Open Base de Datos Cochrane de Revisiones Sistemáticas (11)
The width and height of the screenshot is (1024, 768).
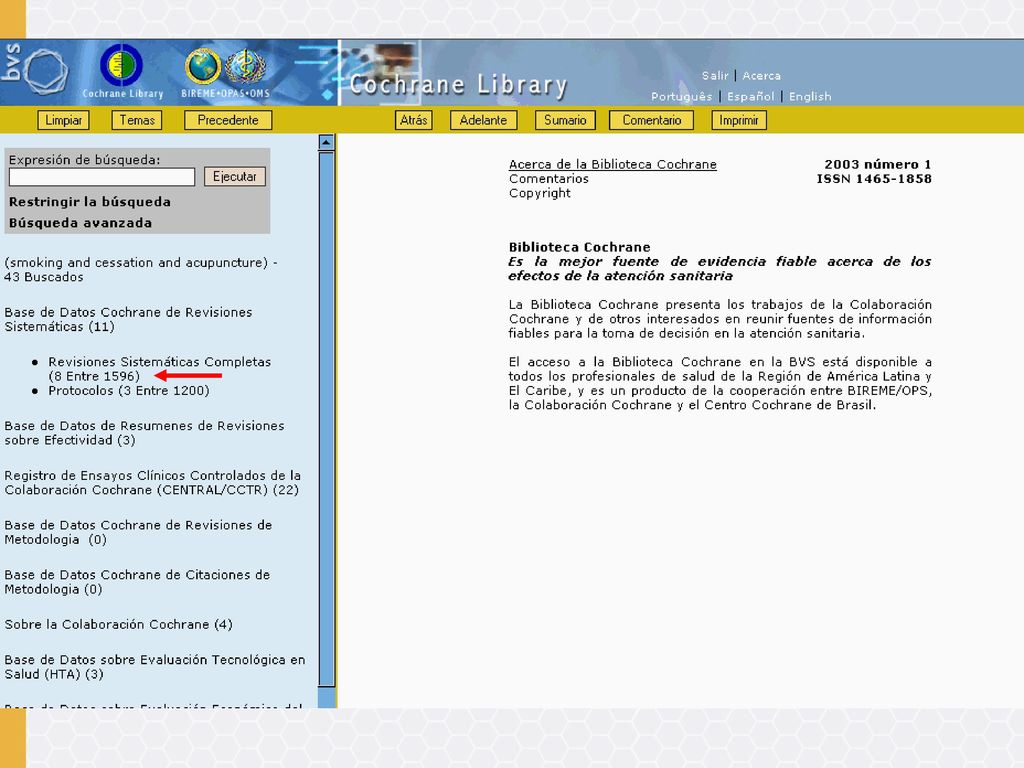pyautogui.click(x=128, y=319)
